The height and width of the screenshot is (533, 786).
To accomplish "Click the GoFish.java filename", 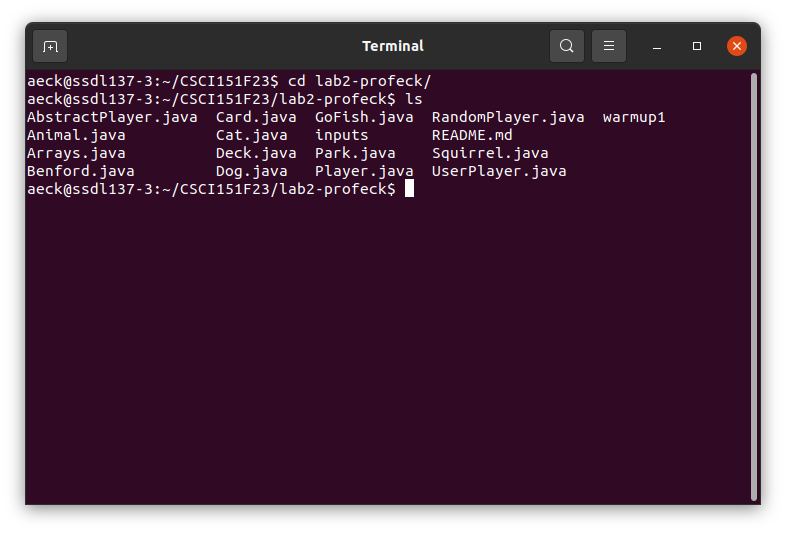I will coord(364,117).
